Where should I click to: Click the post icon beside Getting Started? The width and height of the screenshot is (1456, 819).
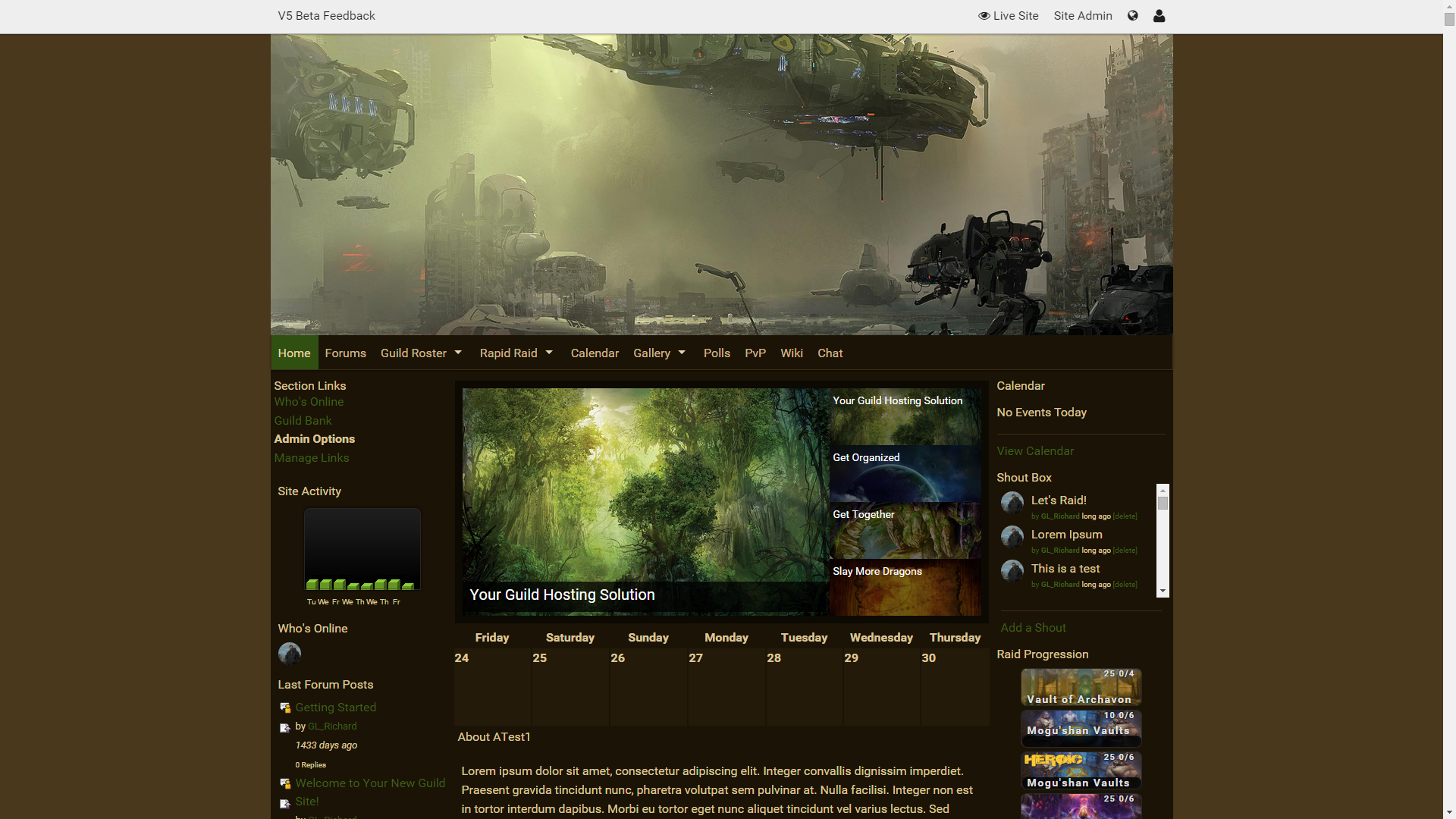point(285,708)
